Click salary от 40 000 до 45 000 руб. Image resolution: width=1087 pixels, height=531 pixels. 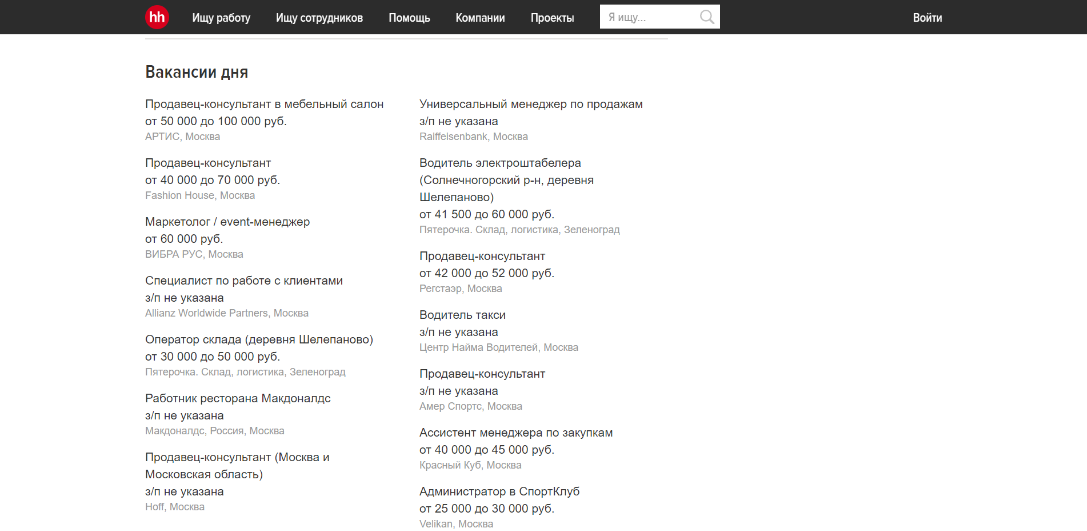487,450
